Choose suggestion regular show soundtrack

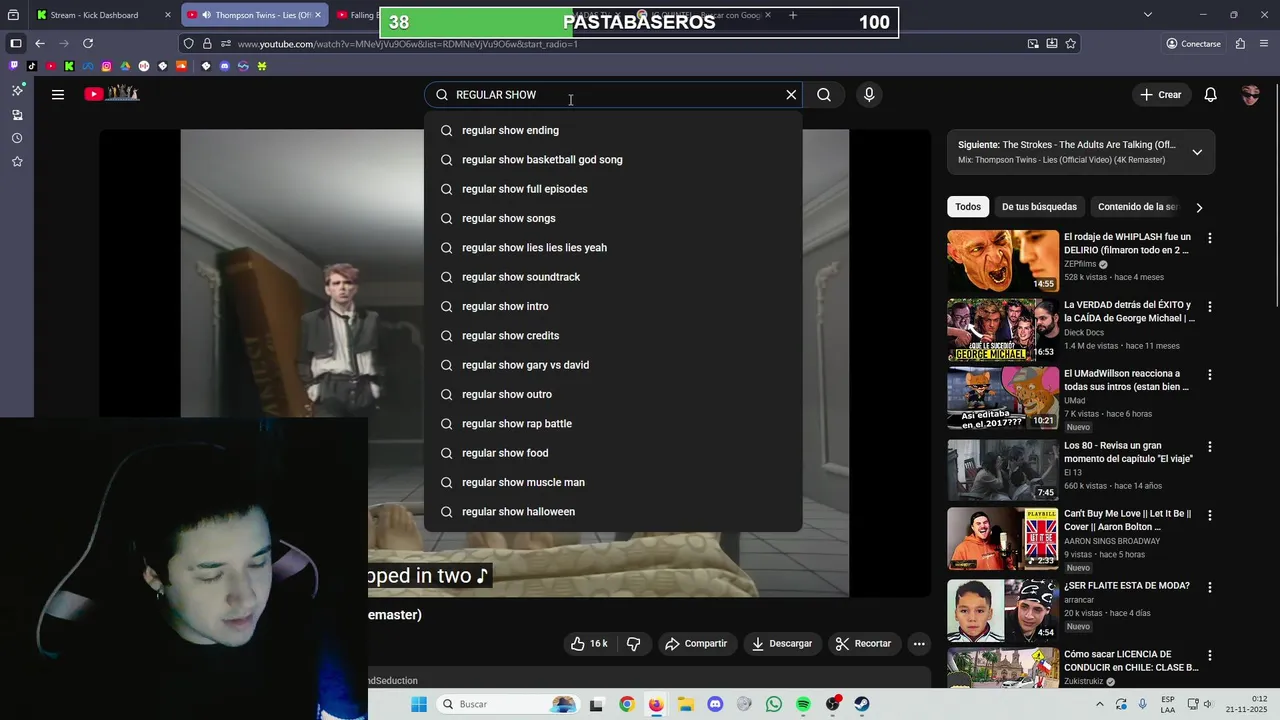[x=613, y=277]
